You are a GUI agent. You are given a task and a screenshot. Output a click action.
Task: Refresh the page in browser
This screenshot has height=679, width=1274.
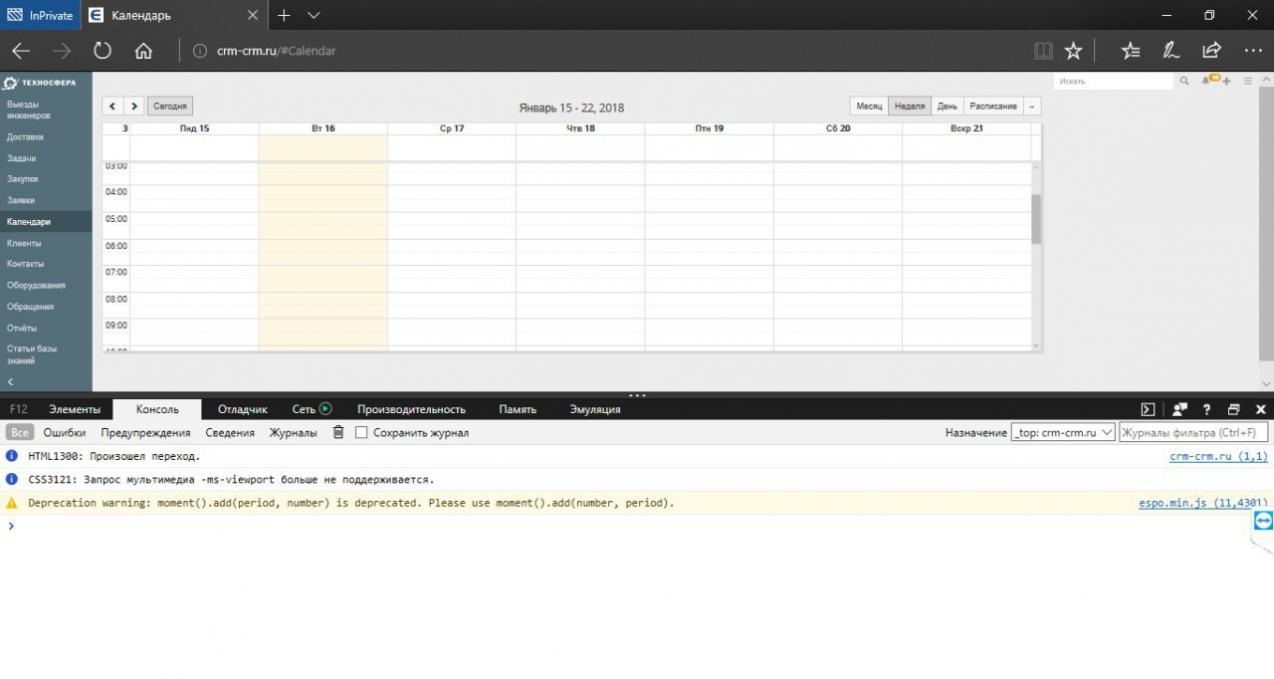[x=102, y=51]
